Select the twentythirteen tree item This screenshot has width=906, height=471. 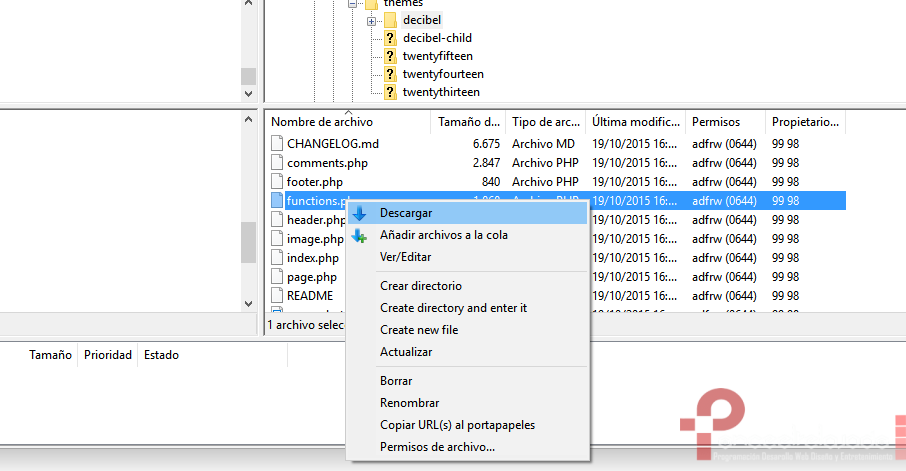(441, 92)
